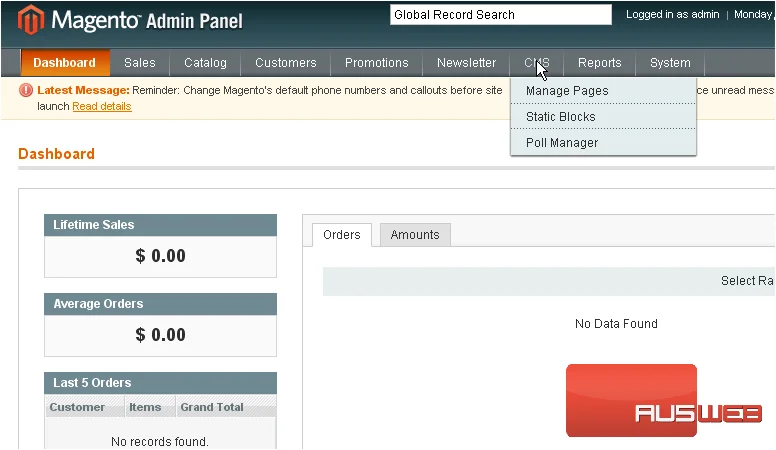
Task: Click the Customer column header
Action: (x=84, y=407)
